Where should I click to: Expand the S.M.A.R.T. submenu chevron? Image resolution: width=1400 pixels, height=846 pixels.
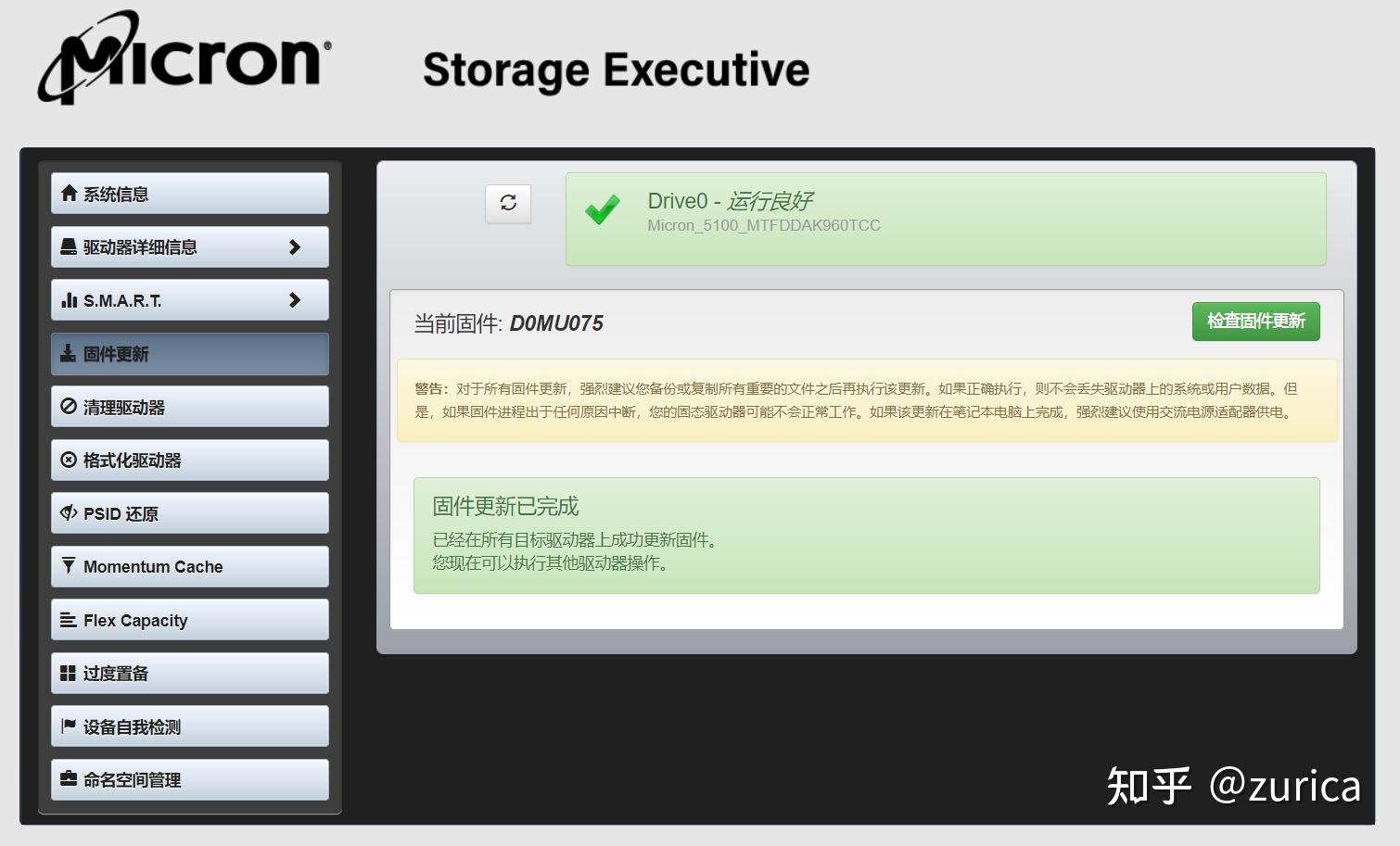pyautogui.click(x=295, y=300)
